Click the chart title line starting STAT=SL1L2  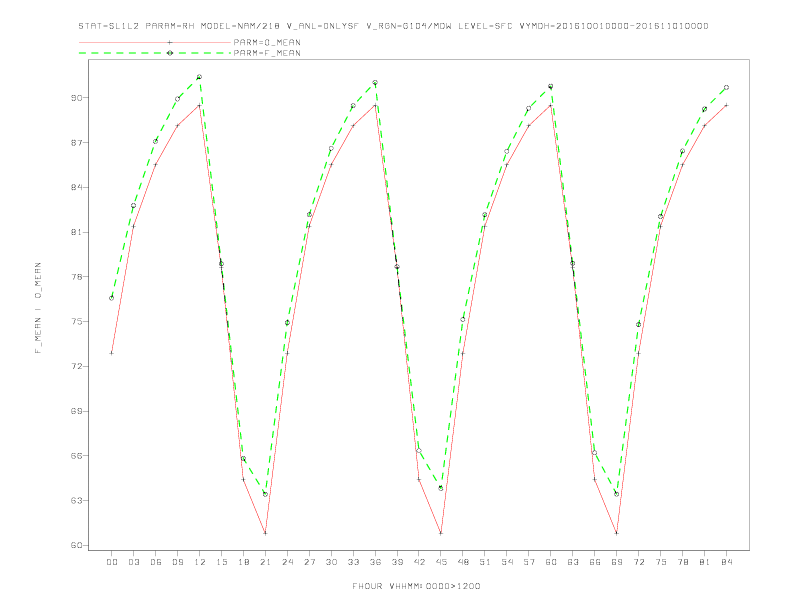pos(393,26)
